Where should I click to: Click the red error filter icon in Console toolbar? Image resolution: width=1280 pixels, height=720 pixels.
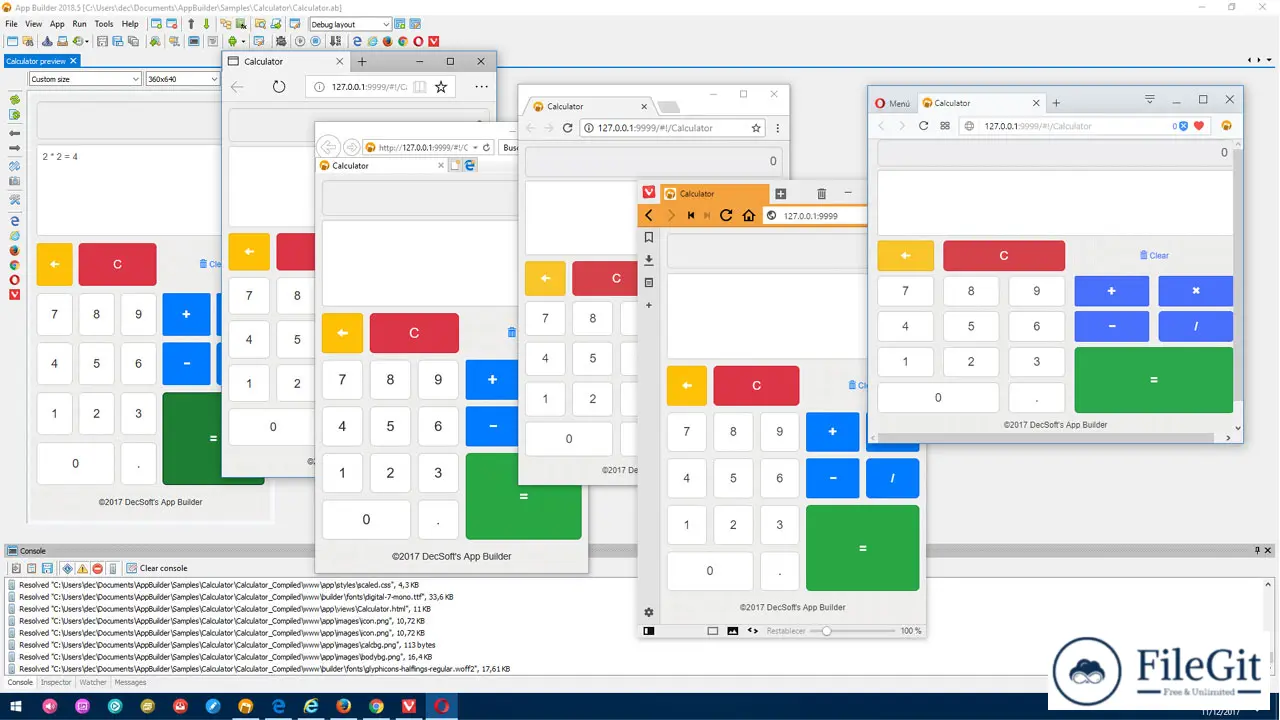point(98,568)
